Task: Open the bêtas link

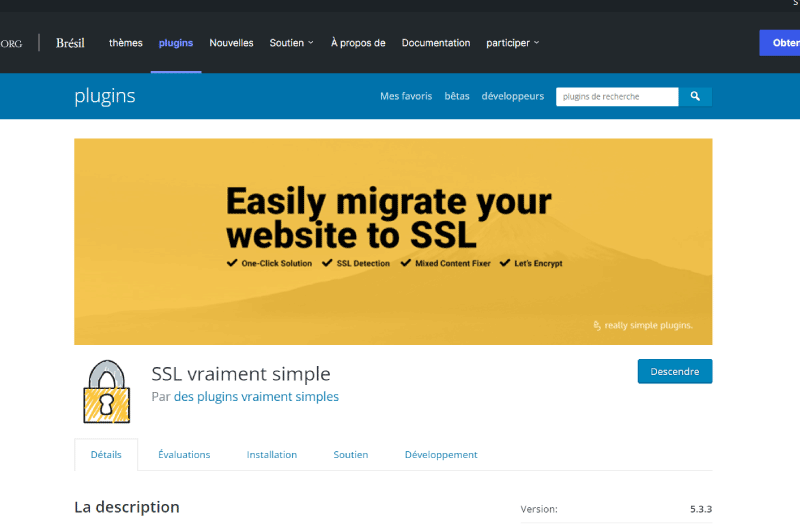Action: tap(457, 96)
